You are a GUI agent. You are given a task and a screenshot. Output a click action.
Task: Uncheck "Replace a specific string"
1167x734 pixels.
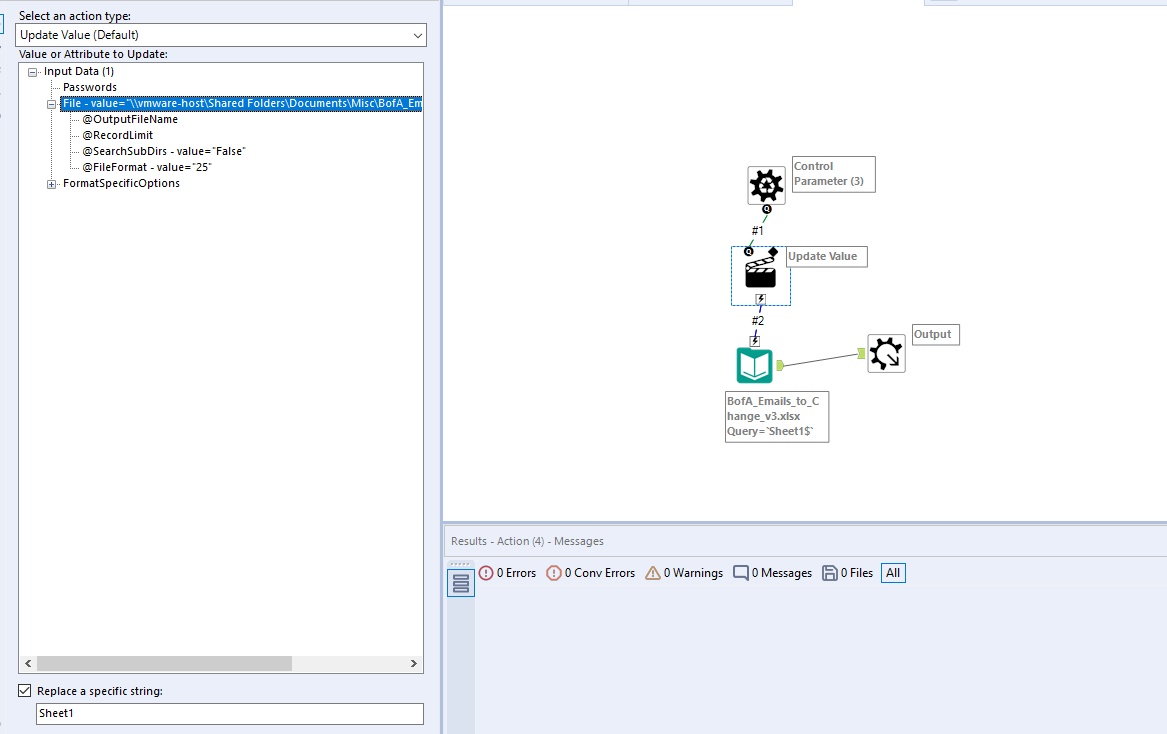pos(23,691)
